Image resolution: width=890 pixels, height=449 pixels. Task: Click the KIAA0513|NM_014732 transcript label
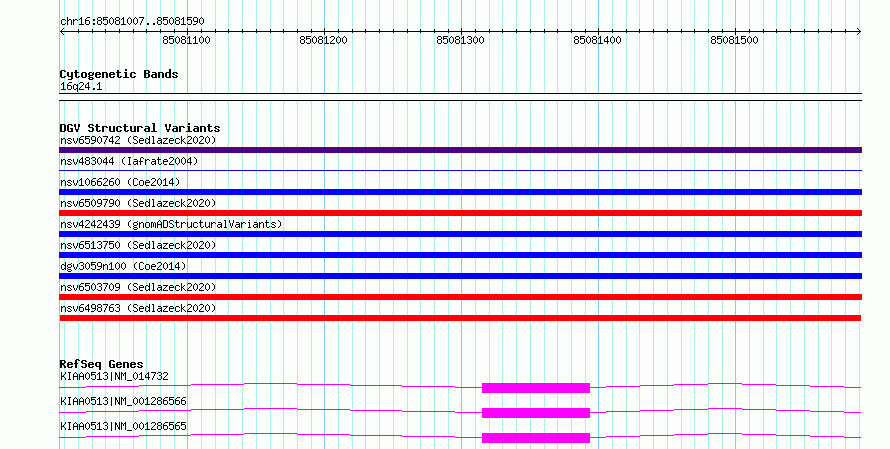(114, 376)
